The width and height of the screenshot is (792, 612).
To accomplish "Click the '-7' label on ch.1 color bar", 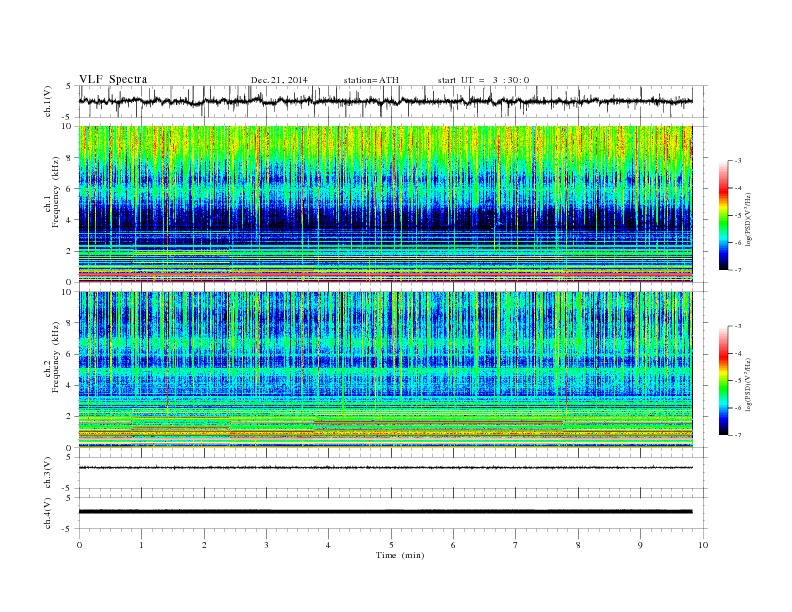I will tap(738, 270).
